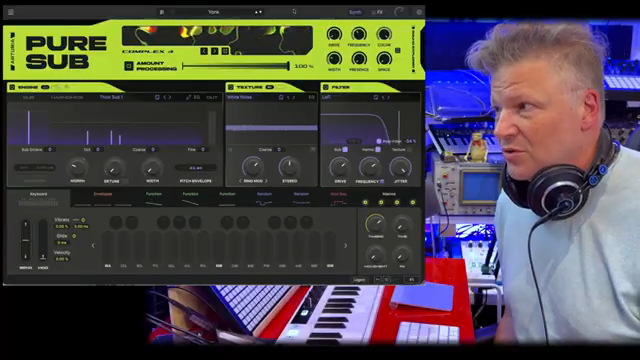The width and height of the screenshot is (640, 360).
Task: Open Filter preset save icon beside LoFi
Action: 376,97
